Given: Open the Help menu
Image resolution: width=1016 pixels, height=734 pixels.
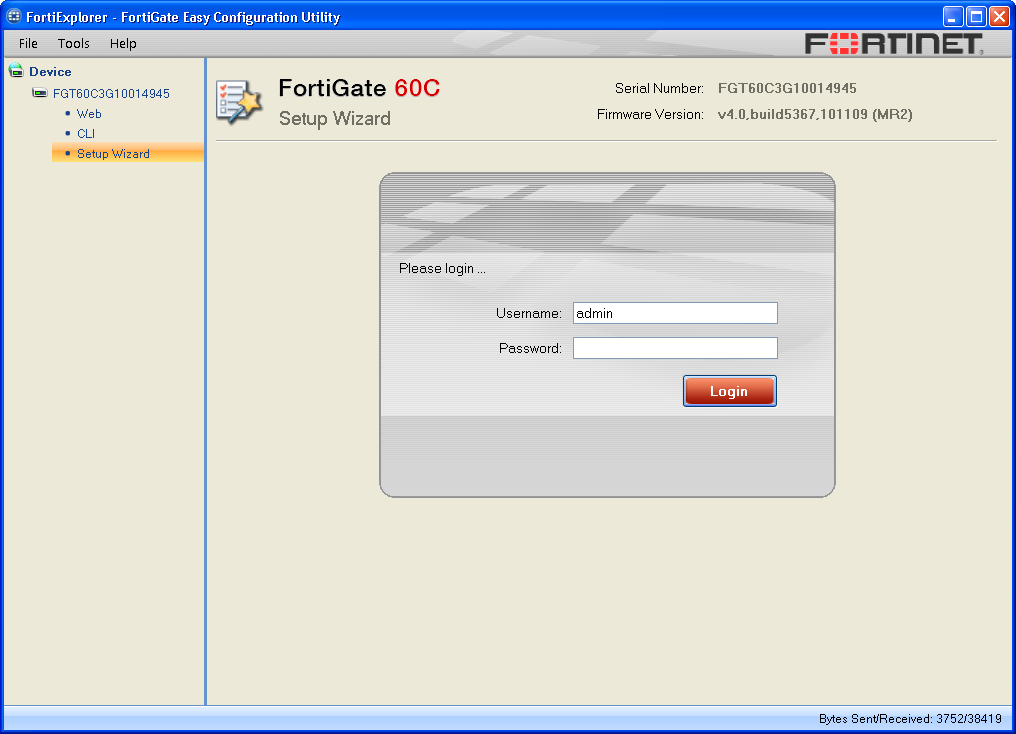Looking at the screenshot, I should coord(123,43).
